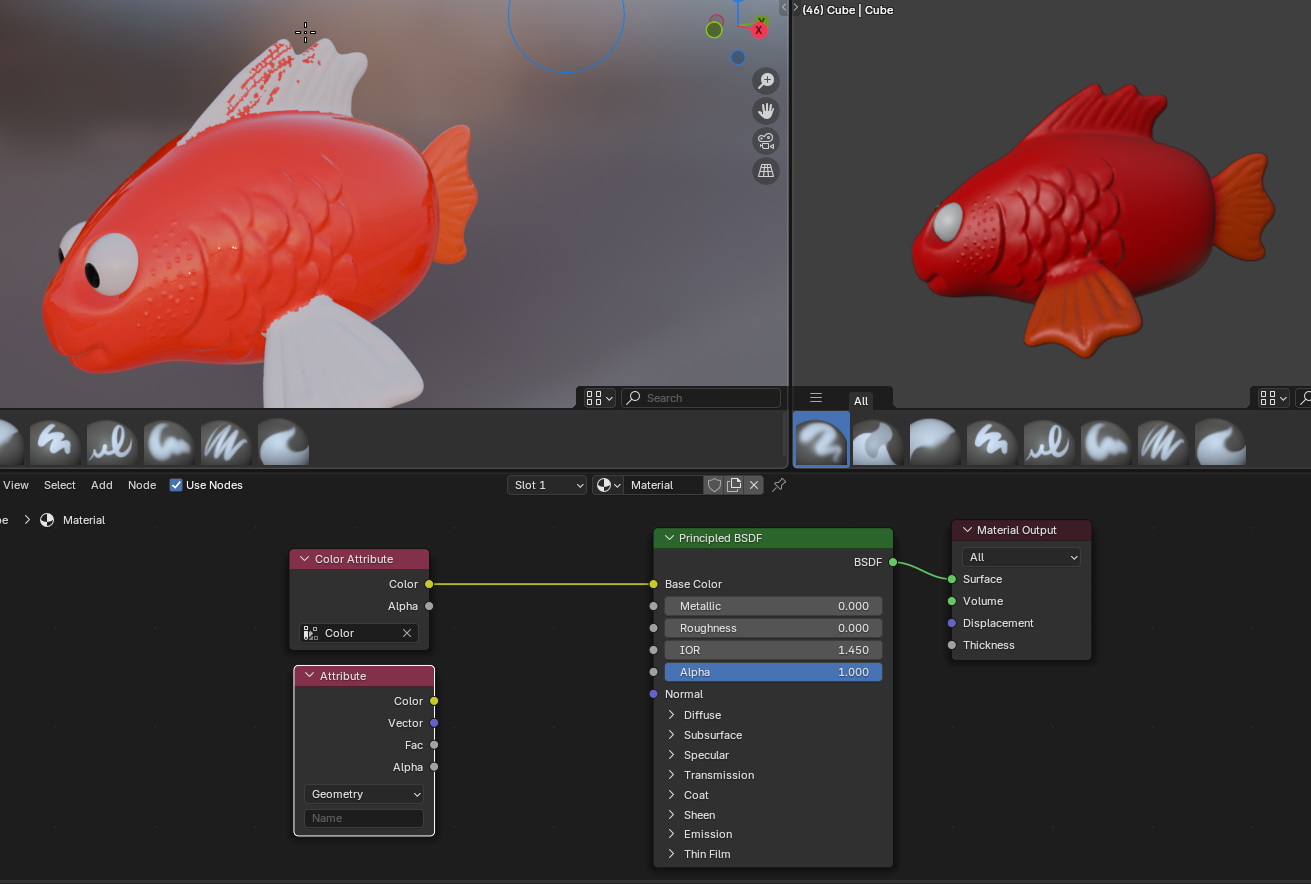Viewport: 1311px width, 884px height.
Task: Open the material browse sphere dropdown
Action: tap(608, 485)
